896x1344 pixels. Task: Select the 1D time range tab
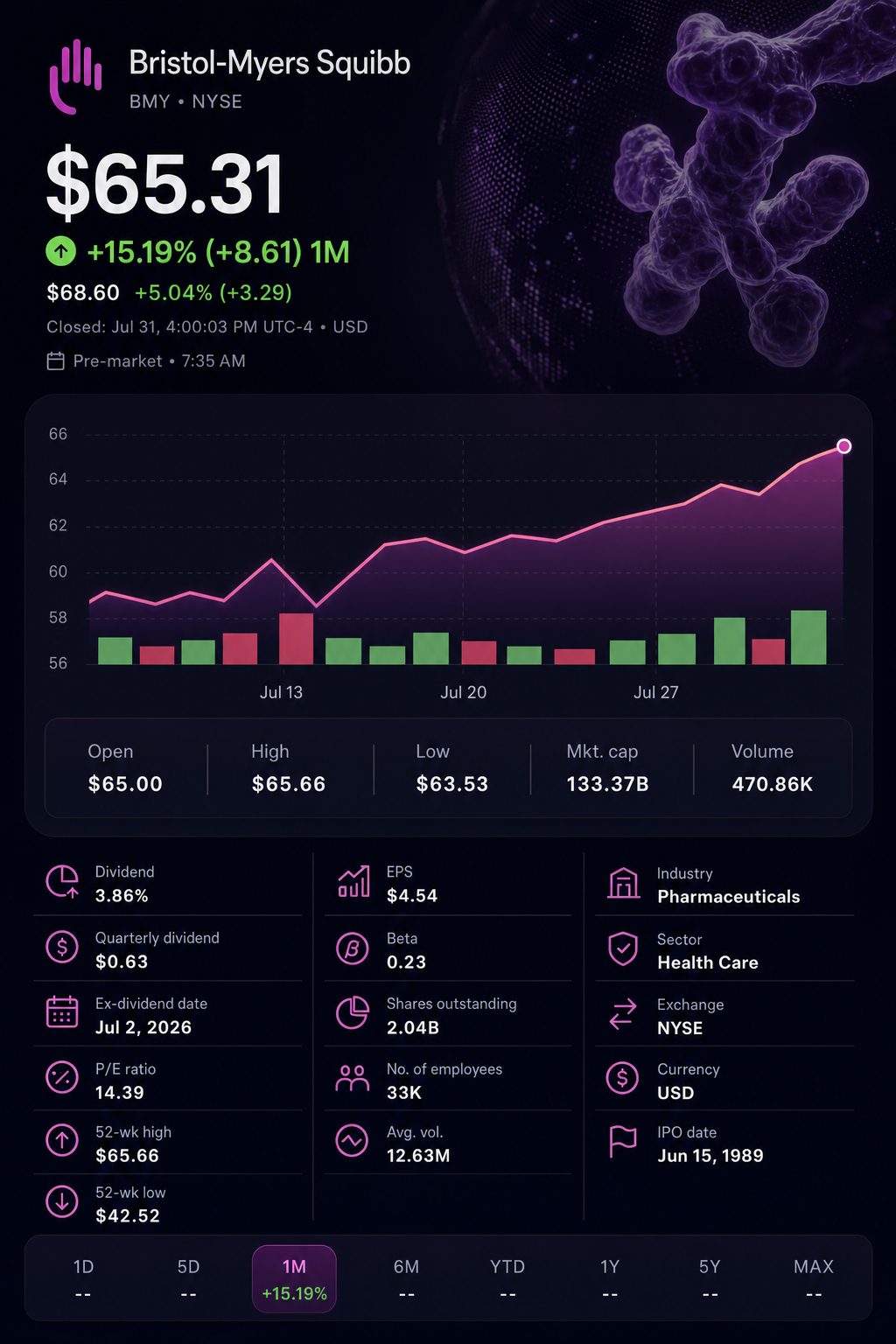pos(83,1278)
